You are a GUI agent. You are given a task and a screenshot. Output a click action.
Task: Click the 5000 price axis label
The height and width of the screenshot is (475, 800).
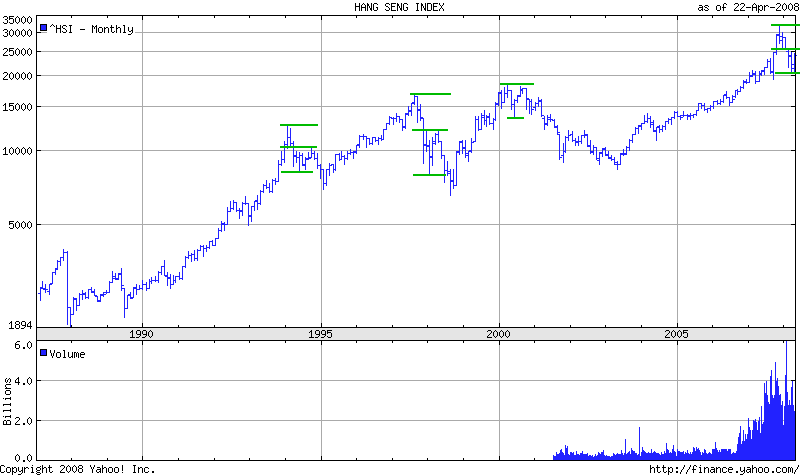click(21, 225)
